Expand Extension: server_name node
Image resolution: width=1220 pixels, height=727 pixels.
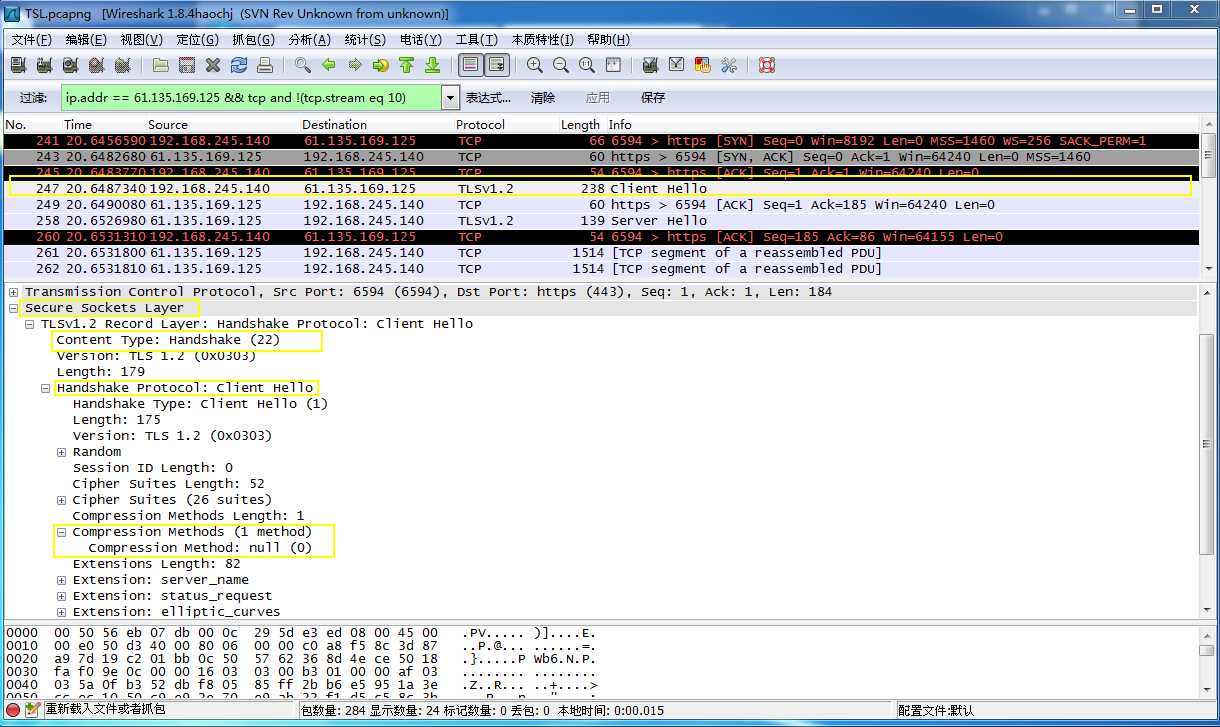click(62, 580)
